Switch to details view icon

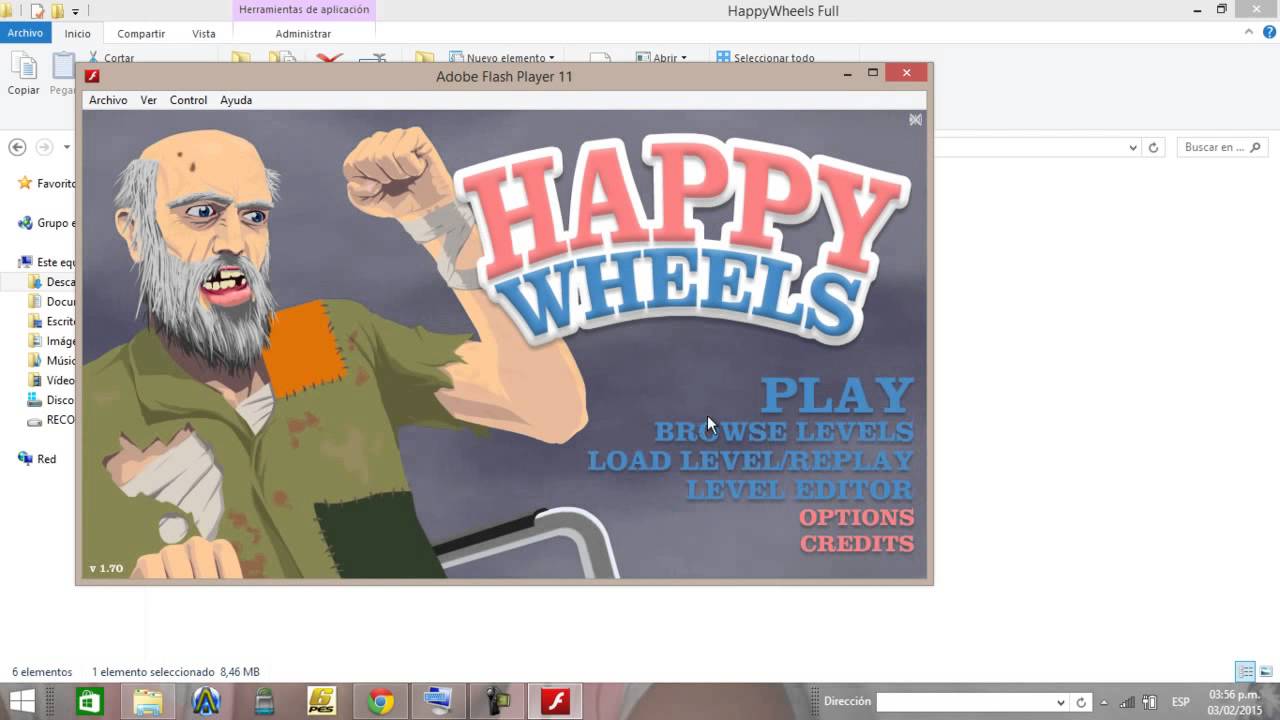(1245, 671)
